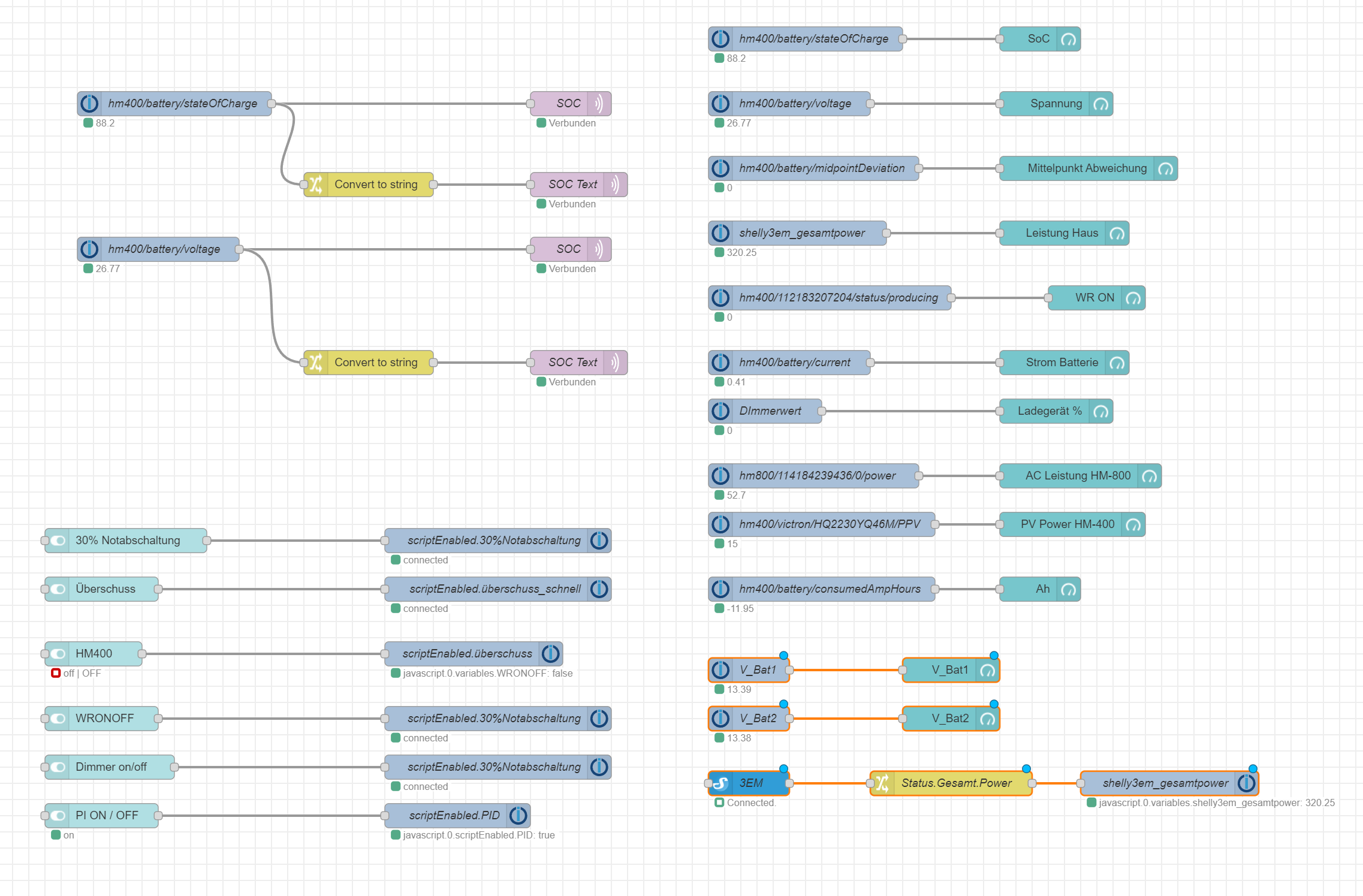Screen dimensions: 1363x896
Task: Select the Leistung Haus gauge node
Action: point(1061,233)
